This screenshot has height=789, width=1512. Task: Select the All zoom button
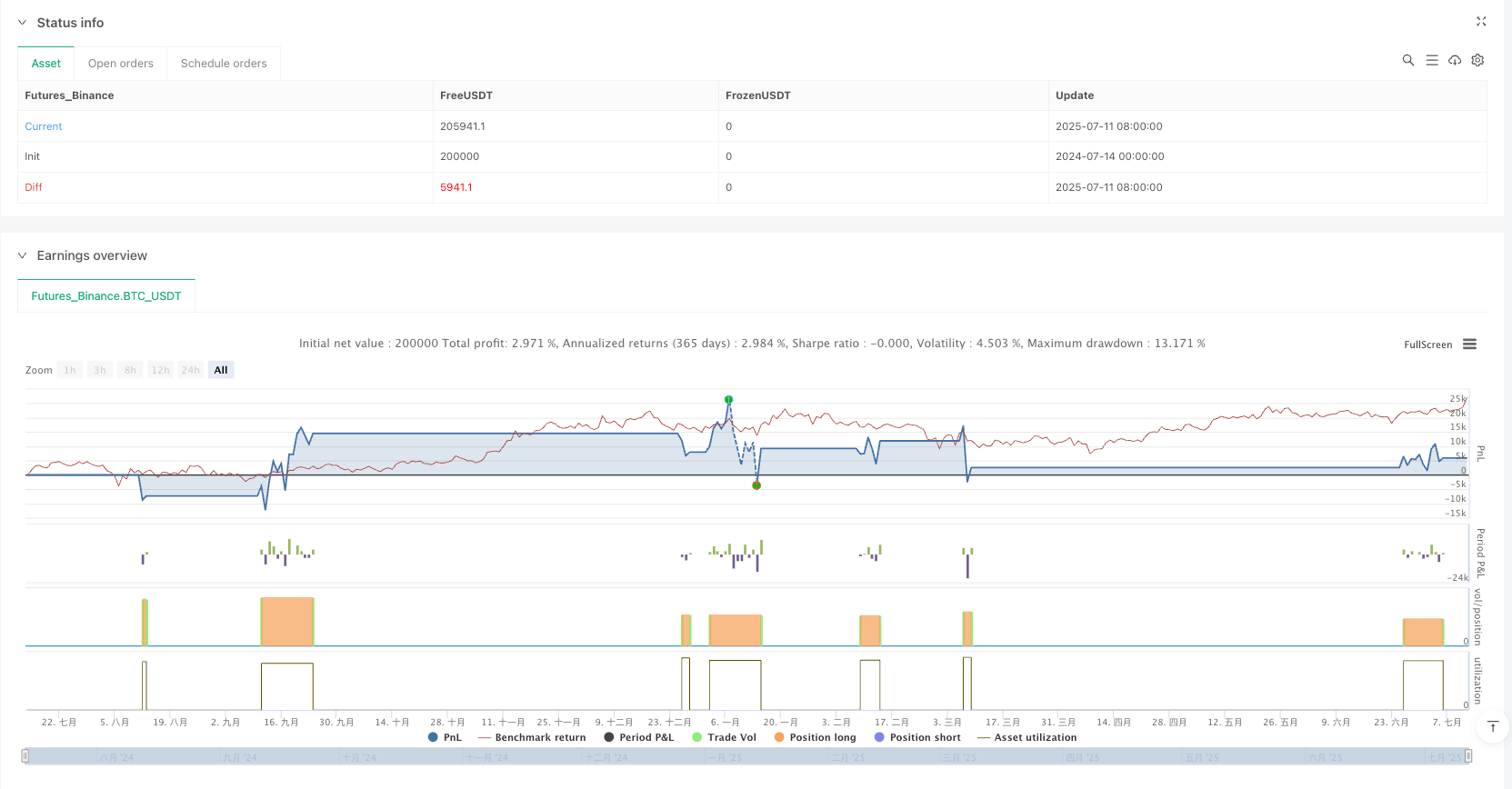pyautogui.click(x=221, y=370)
